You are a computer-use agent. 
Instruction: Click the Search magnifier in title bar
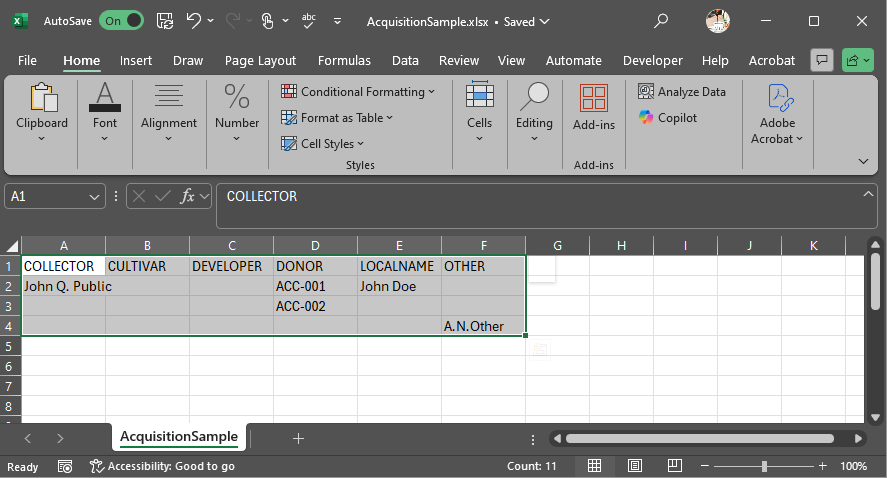click(x=661, y=20)
